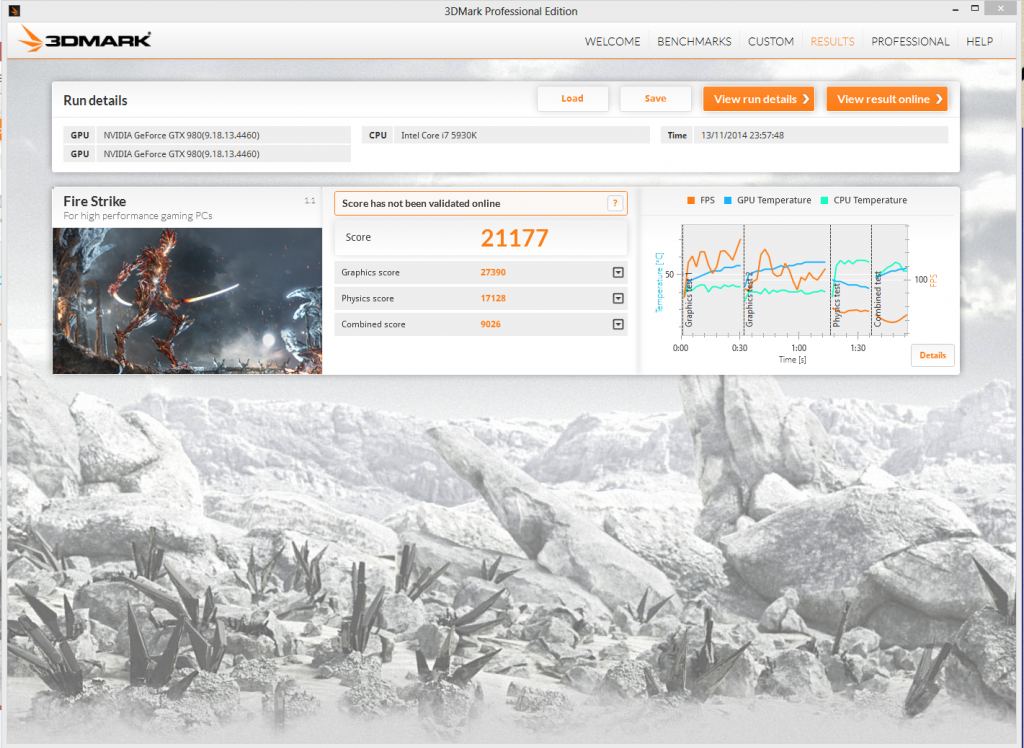Maximize the 3DMark window
This screenshot has width=1024, height=748.
click(974, 8)
